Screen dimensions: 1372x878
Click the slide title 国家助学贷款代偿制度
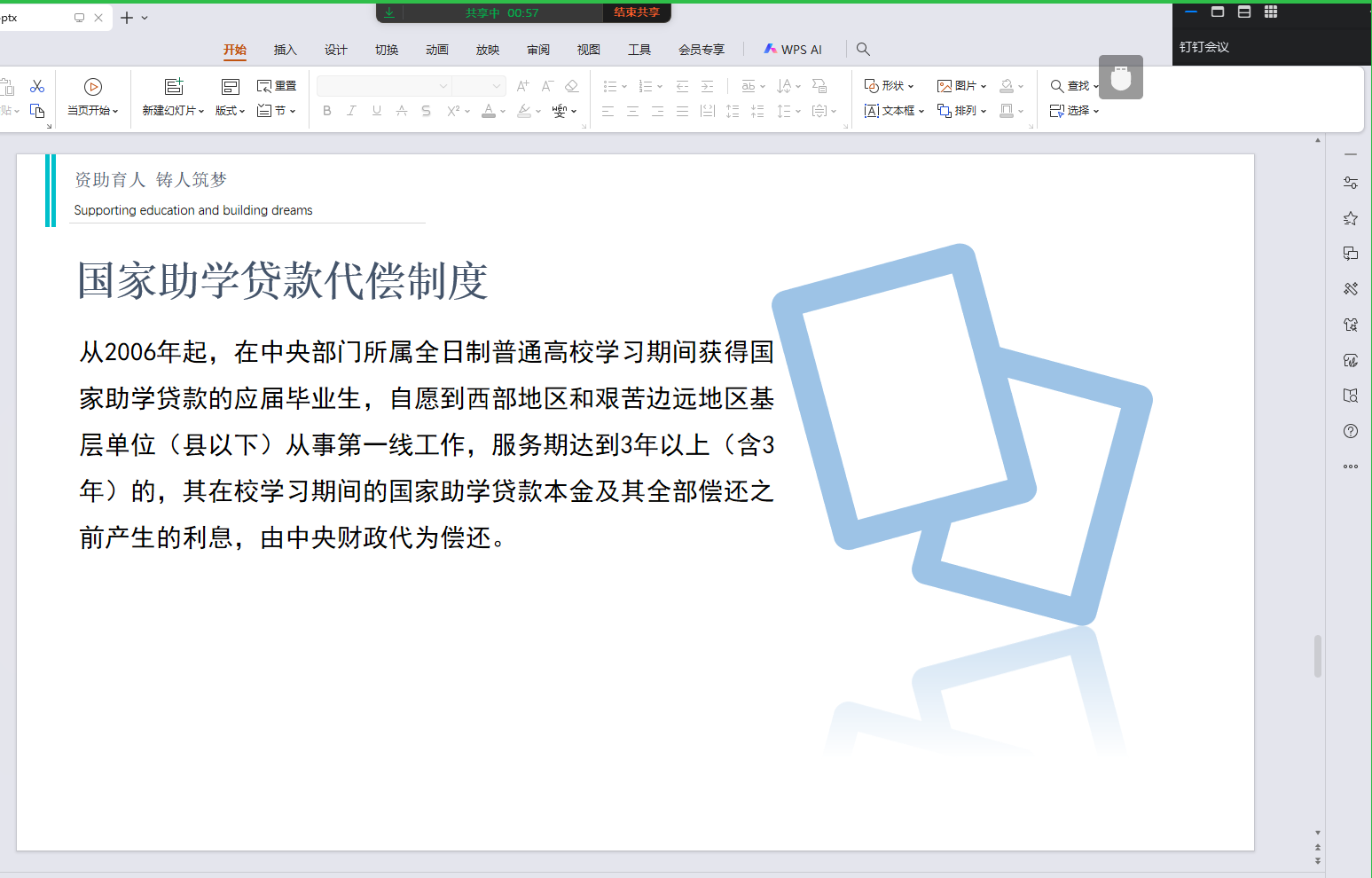pyautogui.click(x=283, y=281)
